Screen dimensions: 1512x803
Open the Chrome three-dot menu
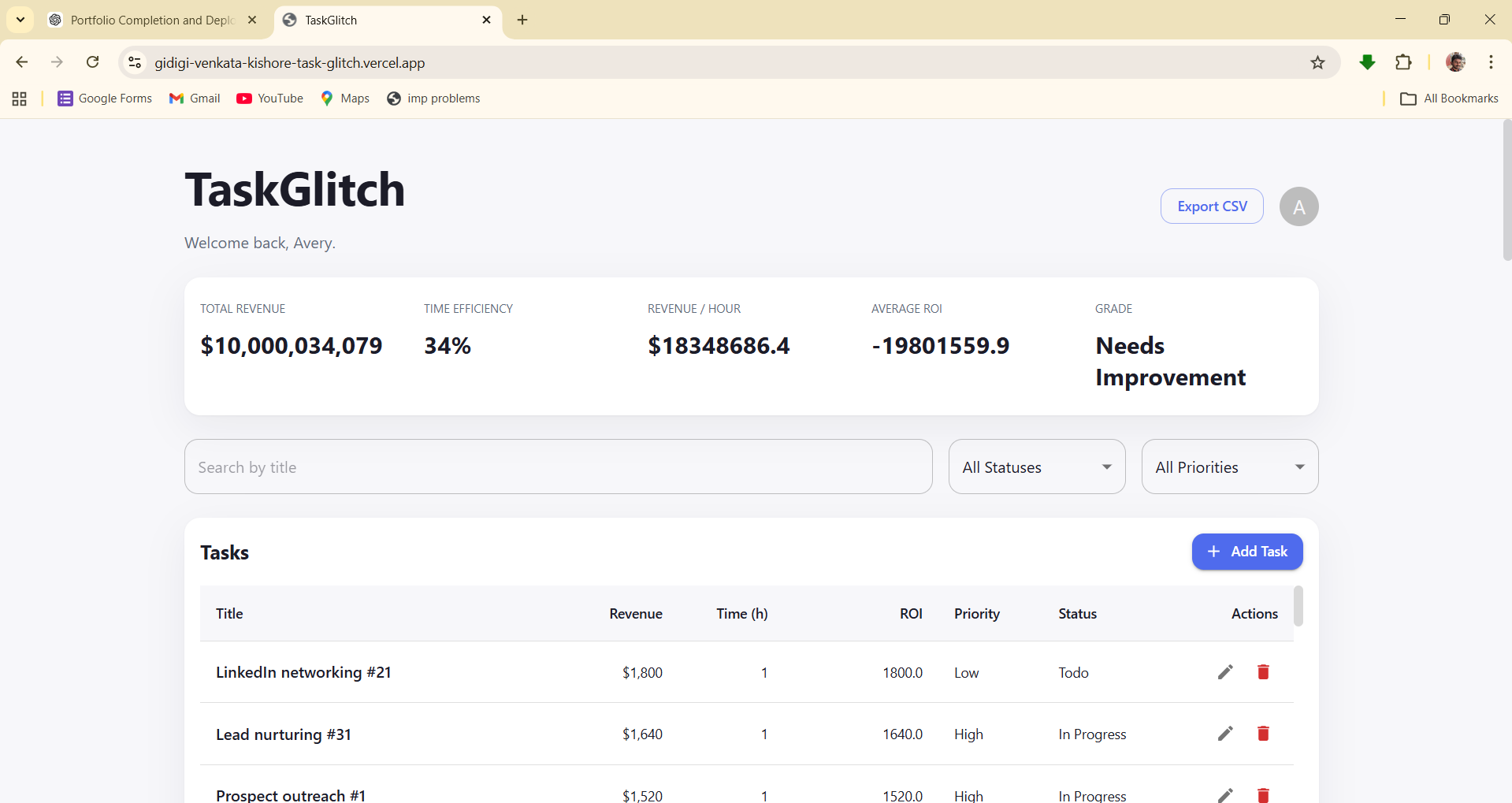pyautogui.click(x=1491, y=63)
